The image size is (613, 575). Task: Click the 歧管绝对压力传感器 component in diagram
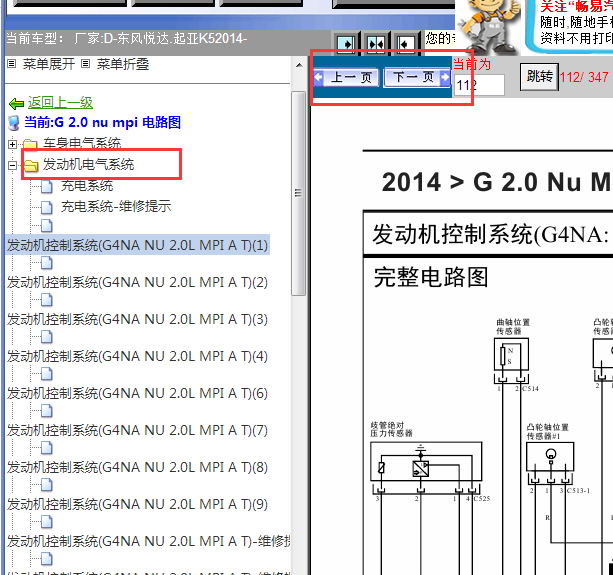click(426, 462)
